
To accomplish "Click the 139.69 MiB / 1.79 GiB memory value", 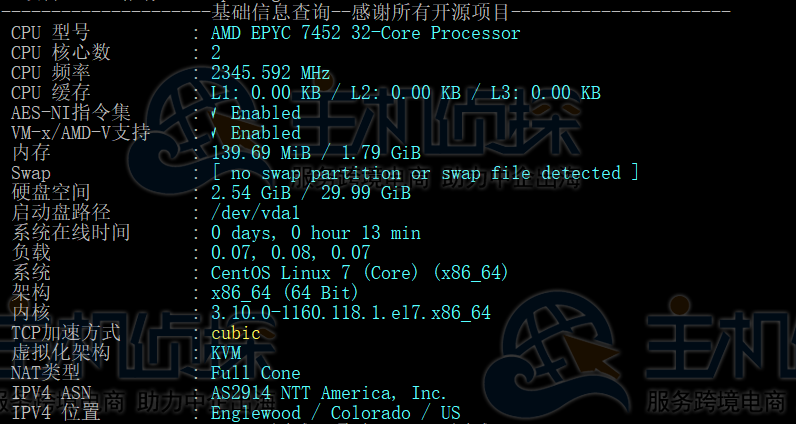I will [x=315, y=153].
